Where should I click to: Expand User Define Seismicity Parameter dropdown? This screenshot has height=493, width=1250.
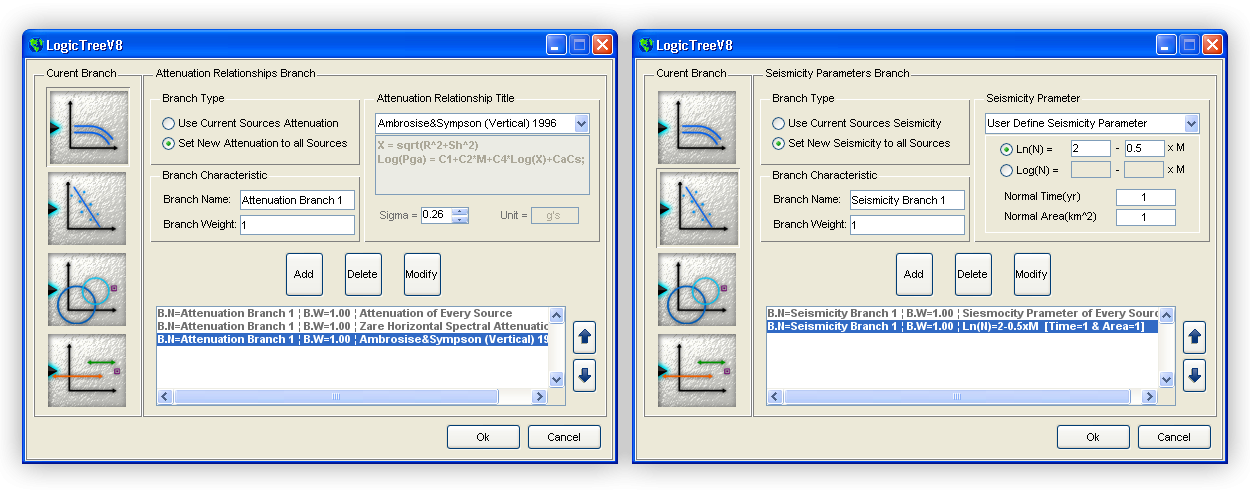[x=1190, y=123]
